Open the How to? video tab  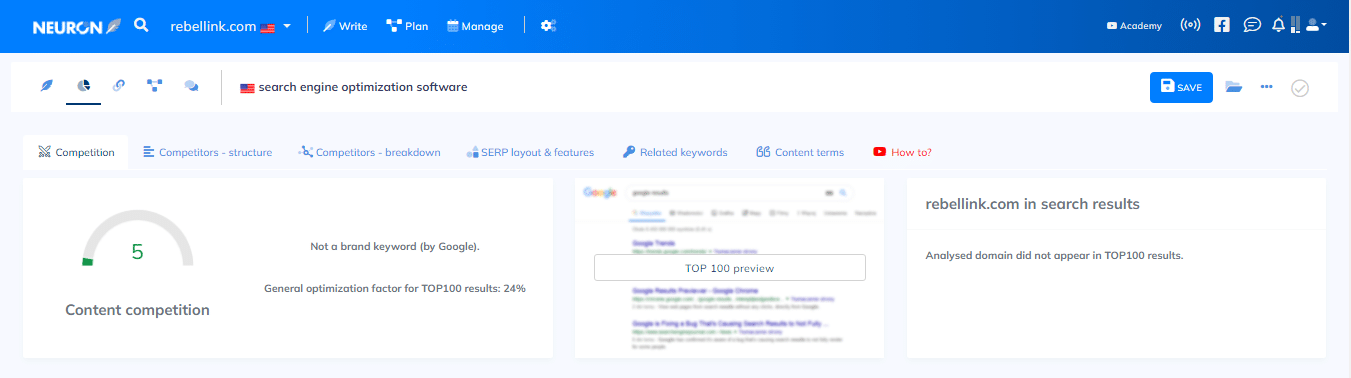click(902, 152)
